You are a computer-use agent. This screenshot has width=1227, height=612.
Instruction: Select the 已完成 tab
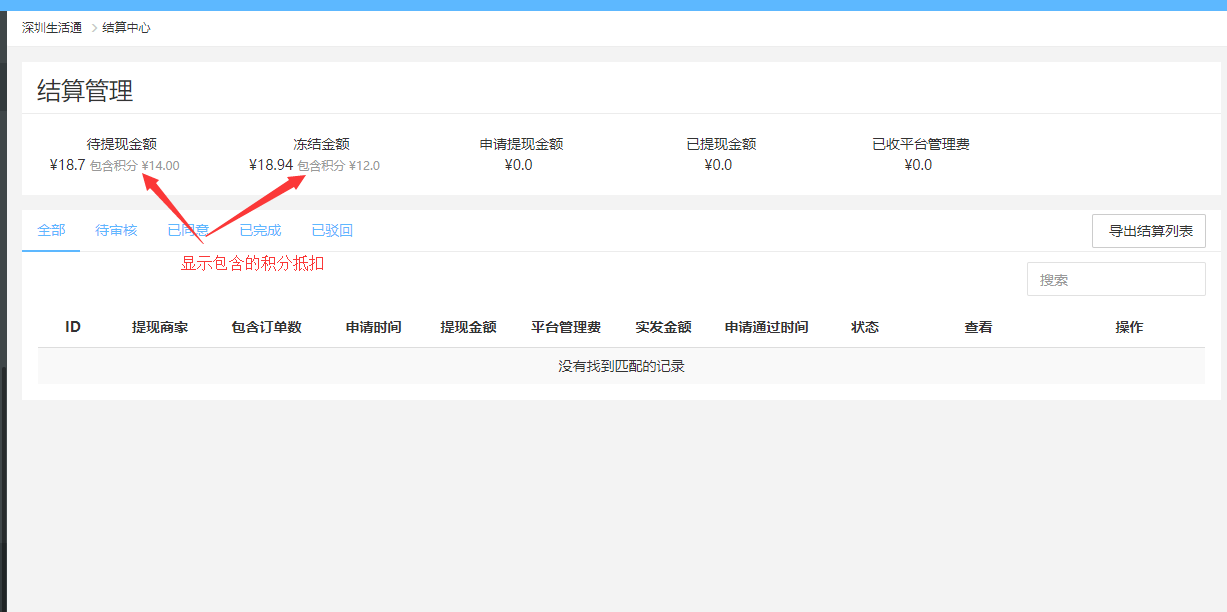259,230
